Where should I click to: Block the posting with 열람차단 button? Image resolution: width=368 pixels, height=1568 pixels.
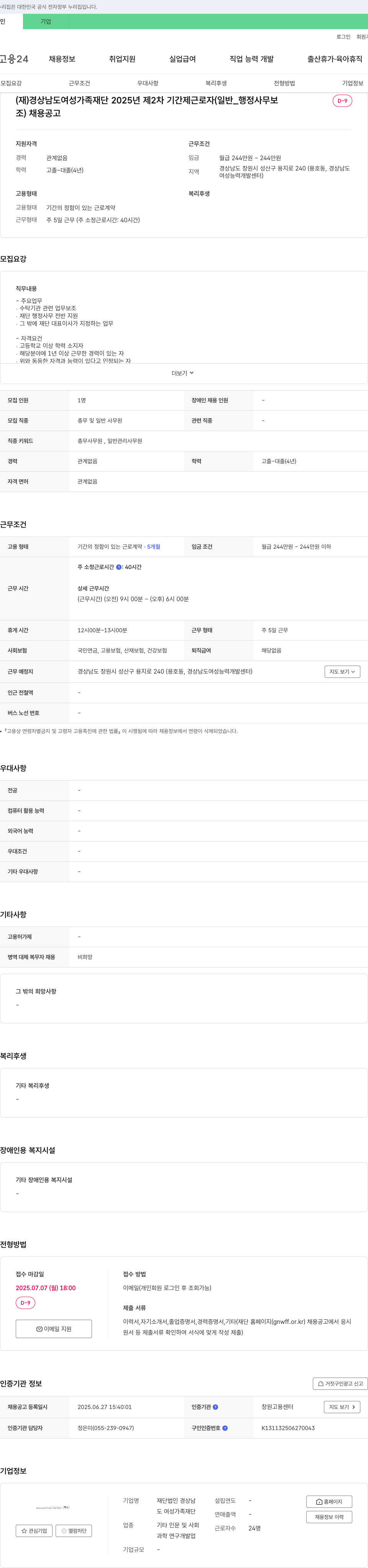[x=74, y=1530]
